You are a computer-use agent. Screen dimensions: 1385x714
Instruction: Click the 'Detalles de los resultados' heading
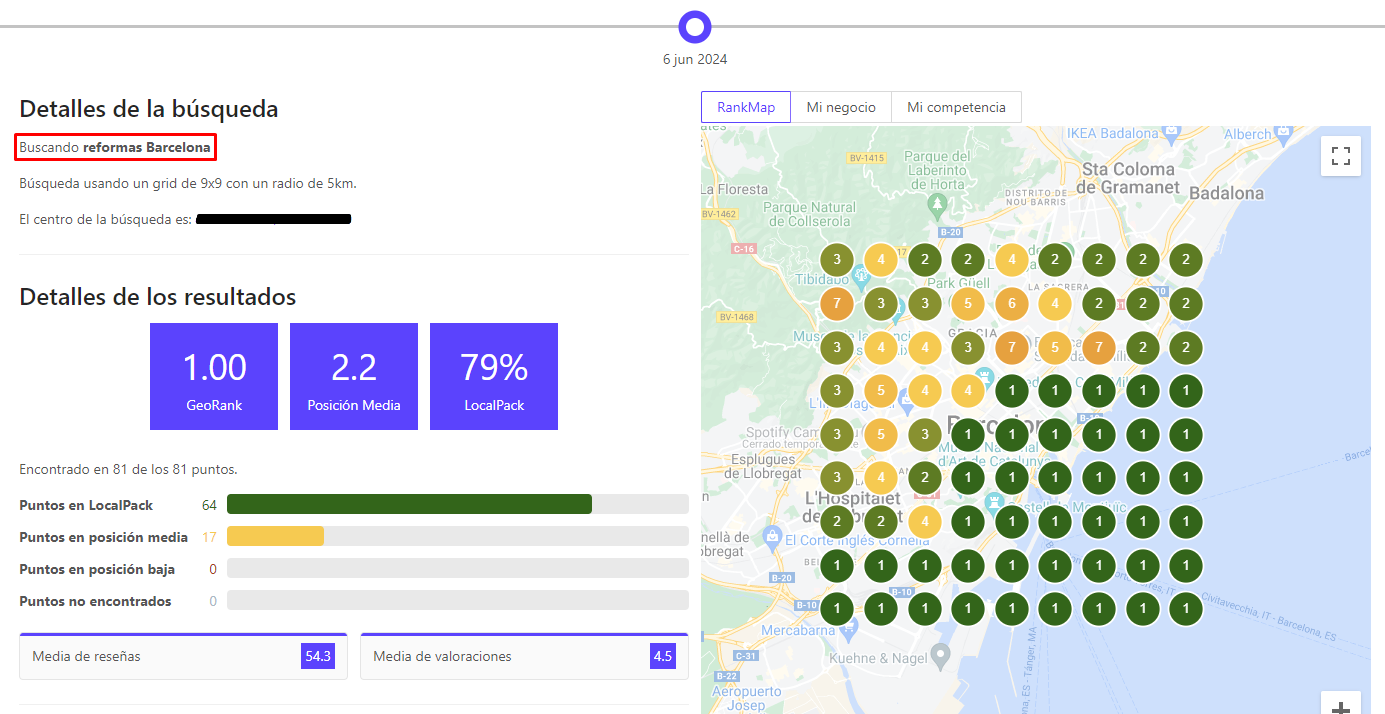pos(158,297)
